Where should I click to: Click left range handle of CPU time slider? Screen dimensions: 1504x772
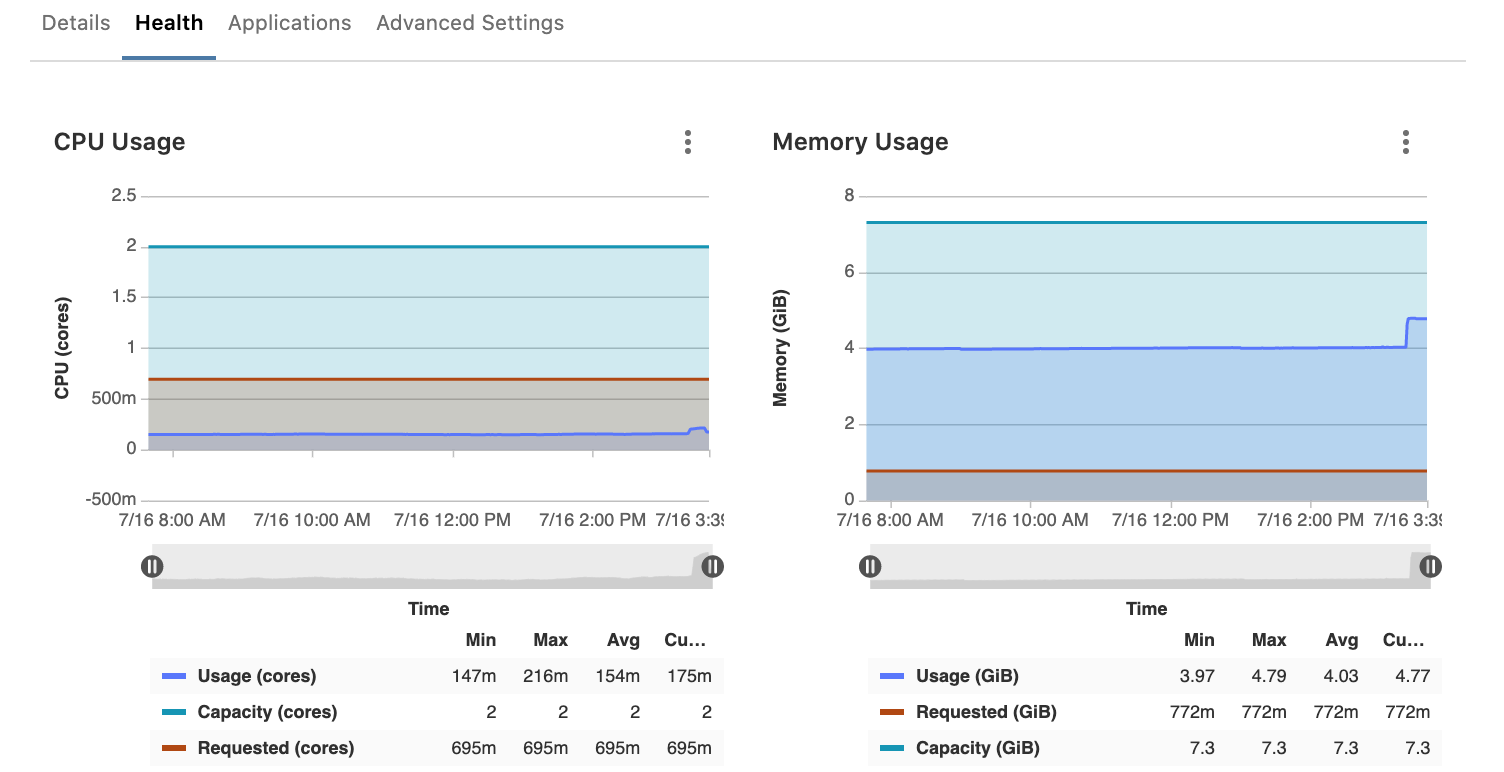pos(152,567)
